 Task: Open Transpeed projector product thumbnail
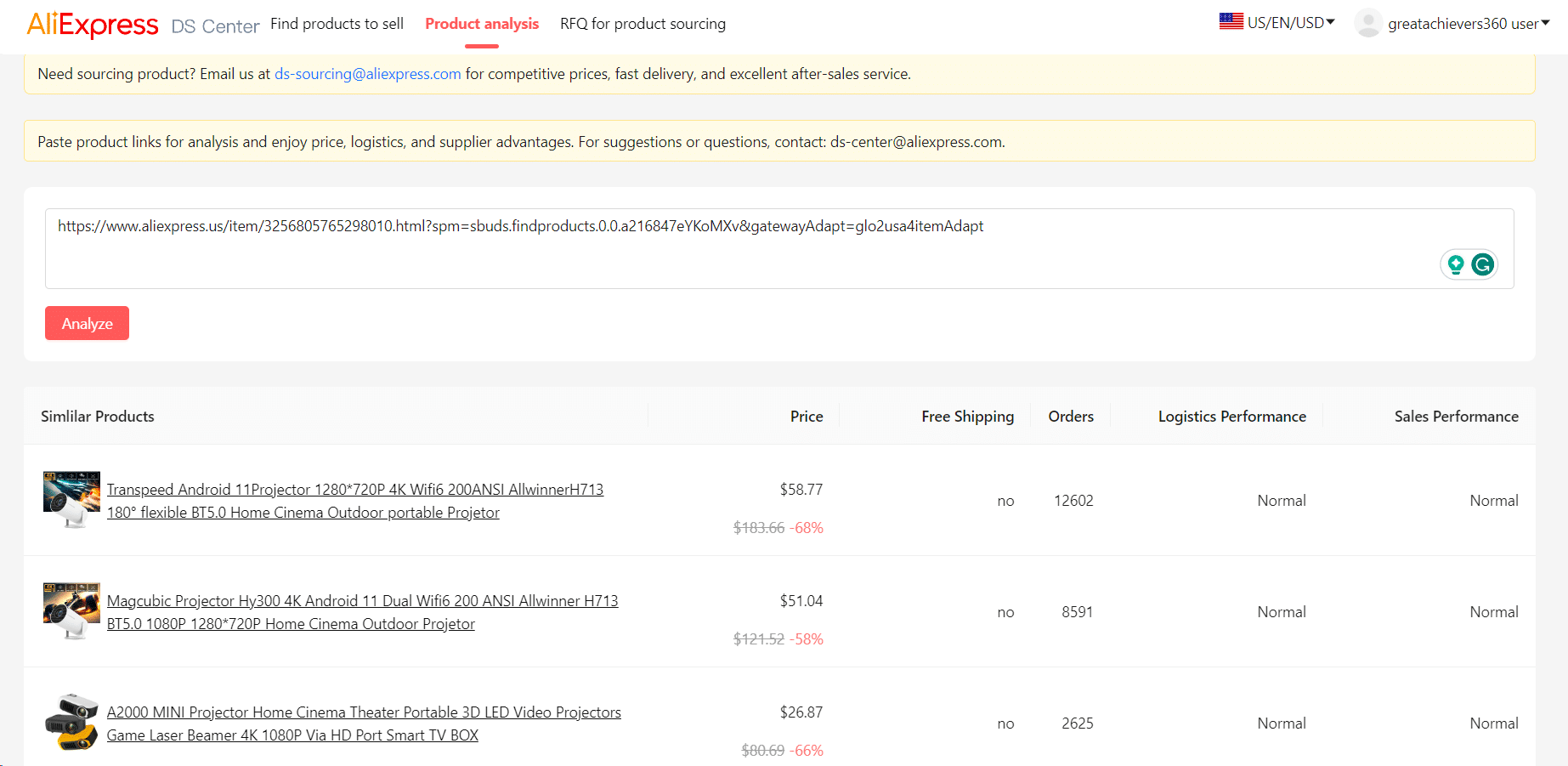pos(71,500)
